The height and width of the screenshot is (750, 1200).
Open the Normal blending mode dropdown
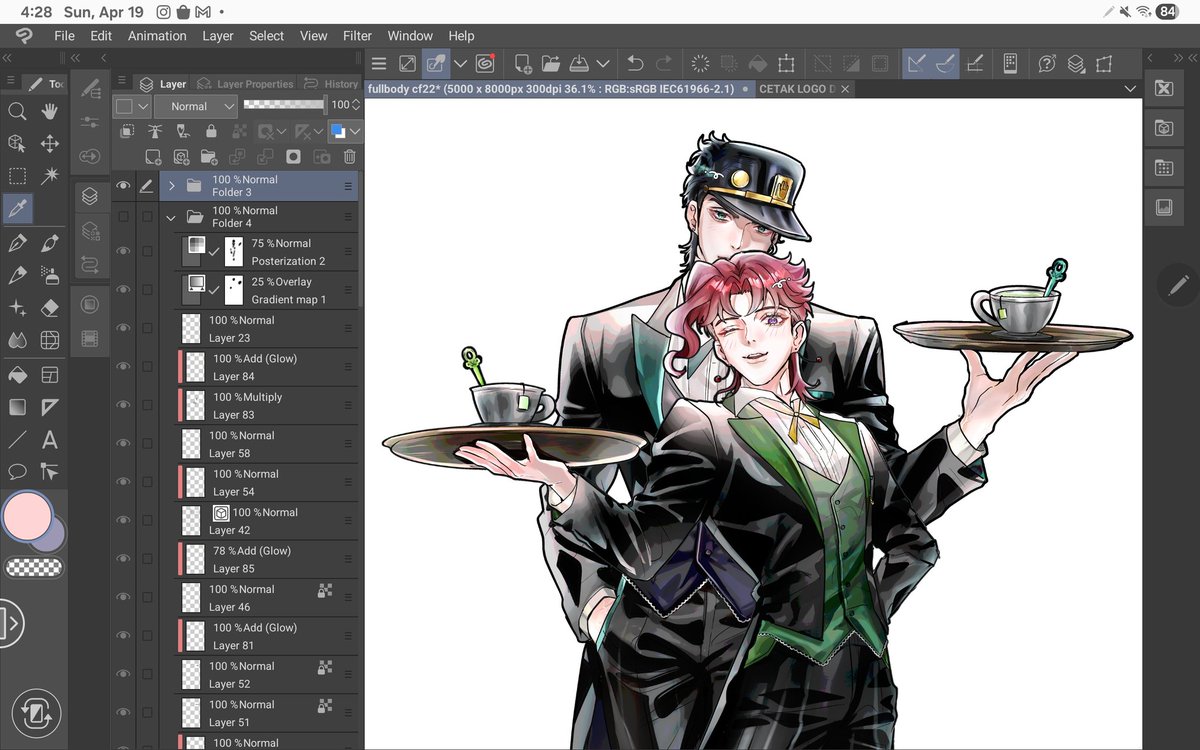pos(196,106)
